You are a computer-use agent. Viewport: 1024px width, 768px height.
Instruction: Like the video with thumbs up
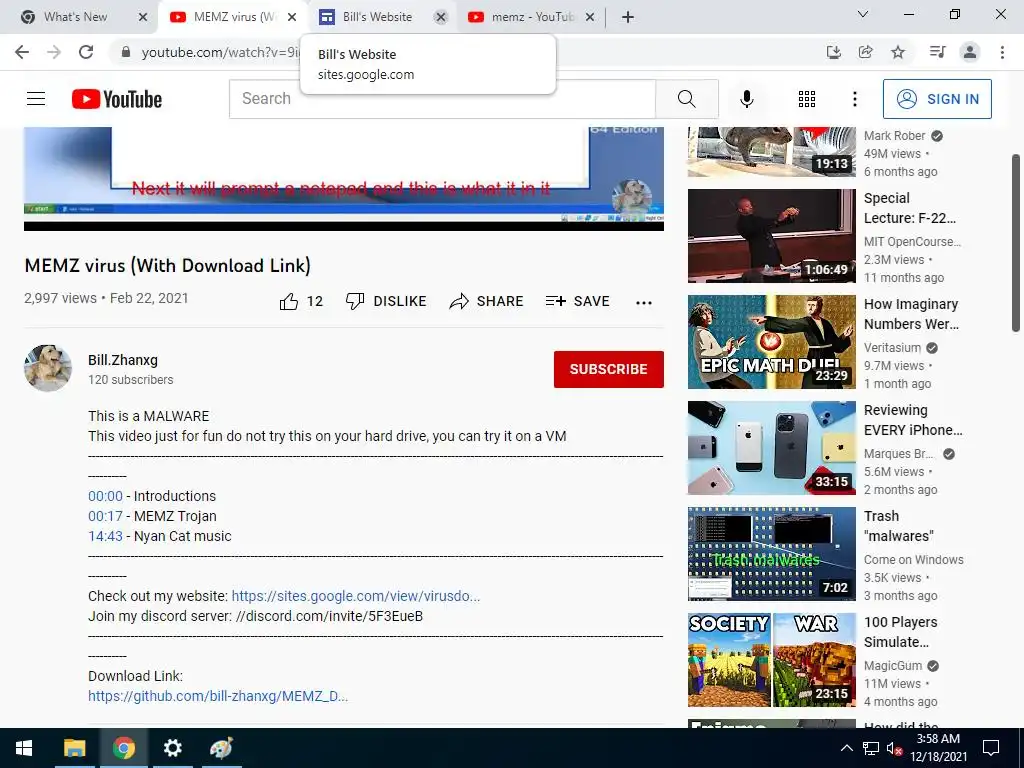(301, 301)
